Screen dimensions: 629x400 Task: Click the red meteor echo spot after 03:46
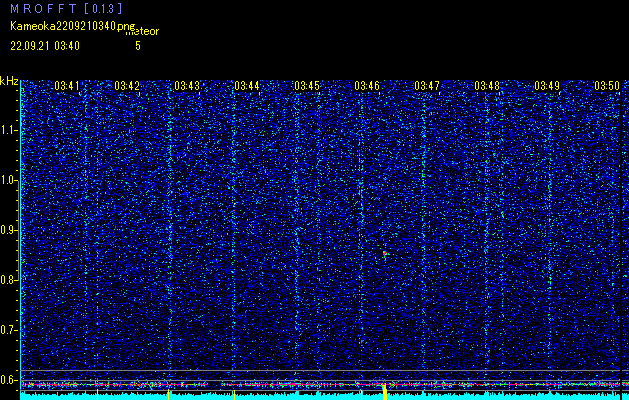pos(384,253)
